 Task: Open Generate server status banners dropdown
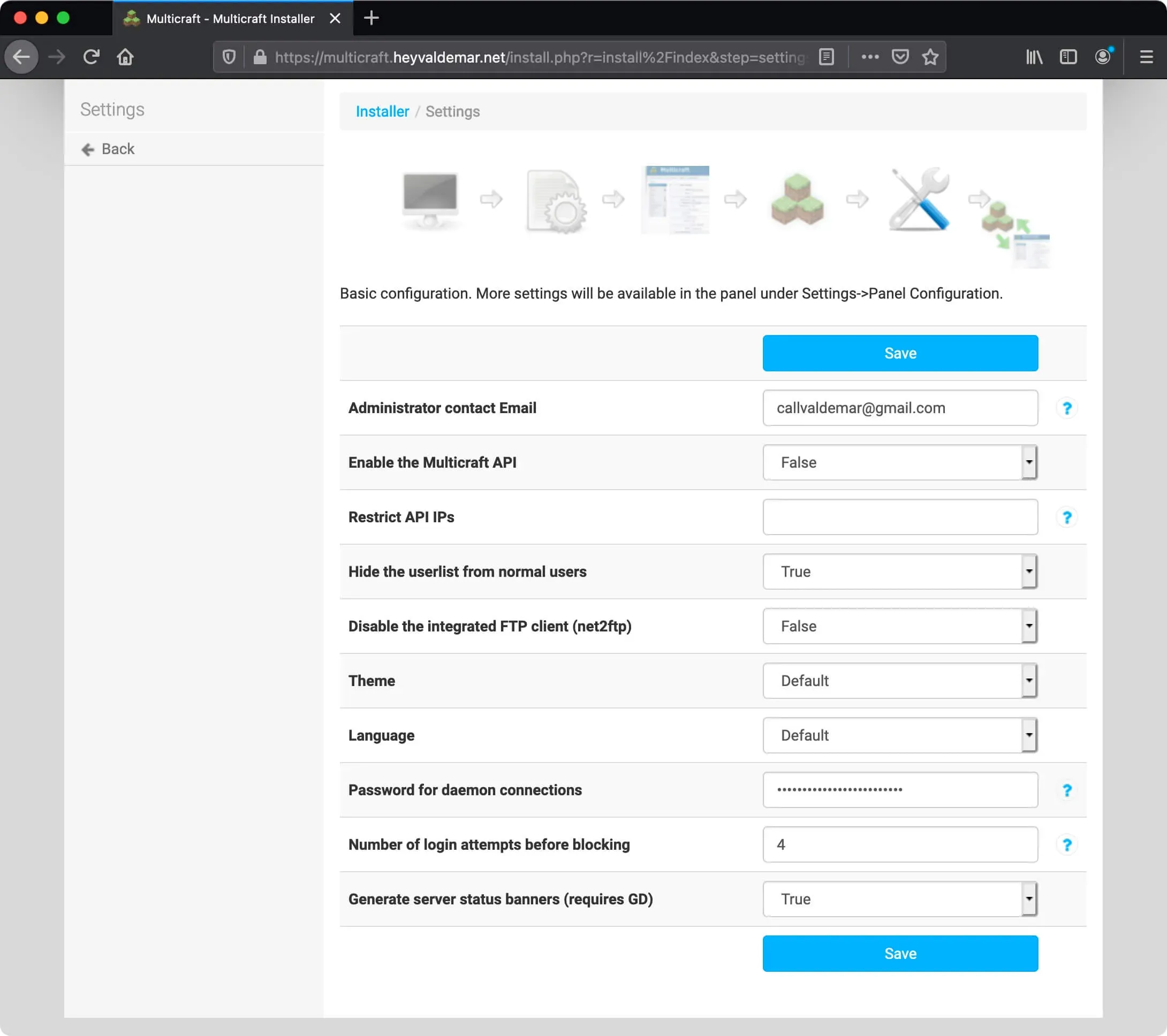point(900,899)
